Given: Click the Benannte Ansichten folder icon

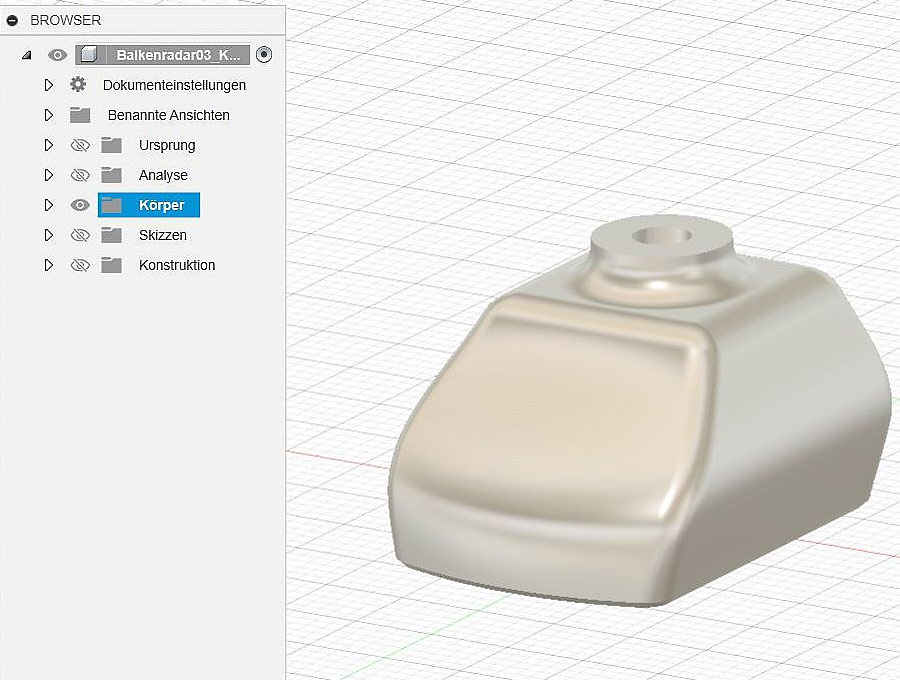Looking at the screenshot, I should point(80,115).
